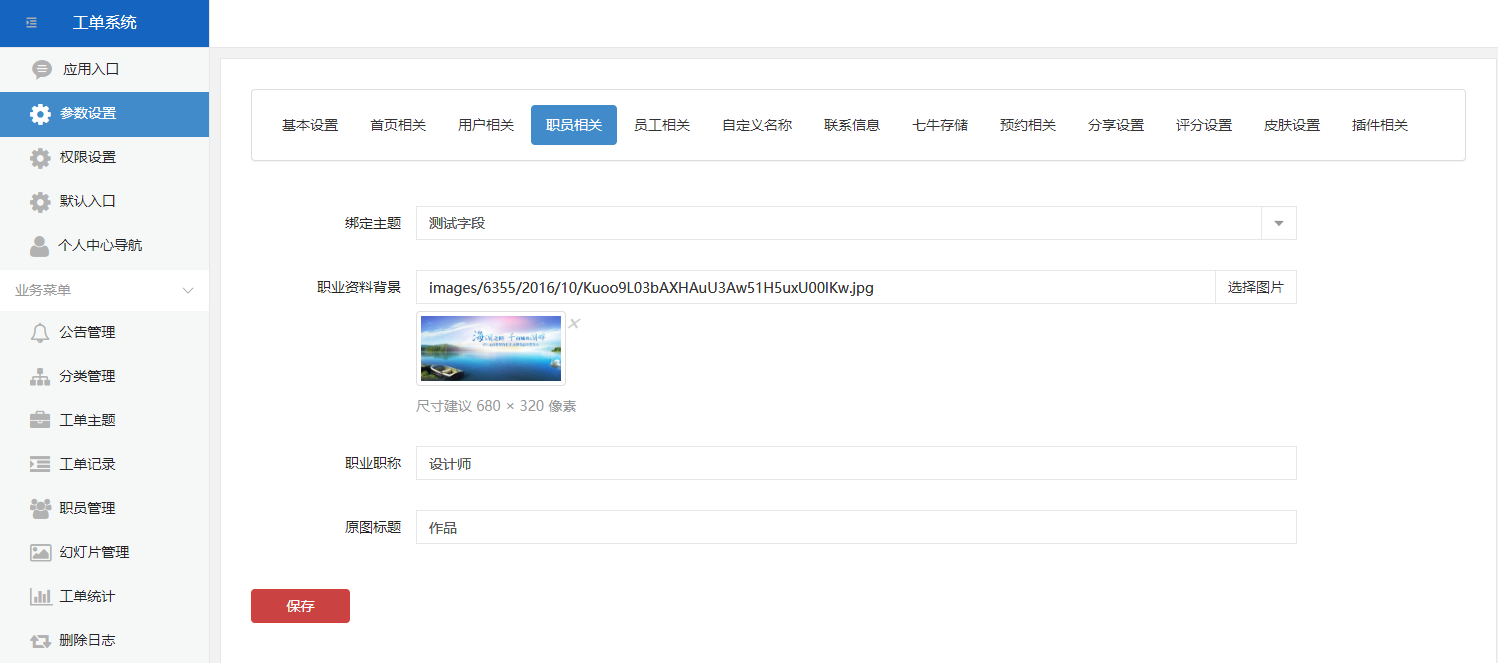Click the 个人中心导航 person icon

pyautogui.click(x=40, y=246)
